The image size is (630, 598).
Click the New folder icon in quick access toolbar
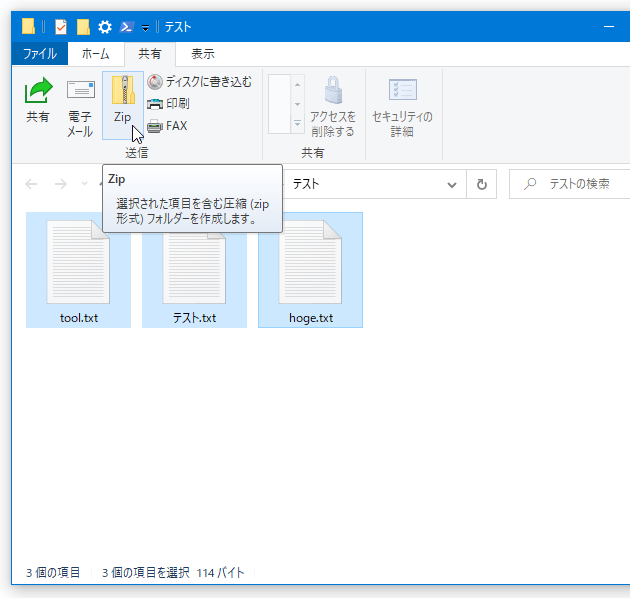coord(83,27)
